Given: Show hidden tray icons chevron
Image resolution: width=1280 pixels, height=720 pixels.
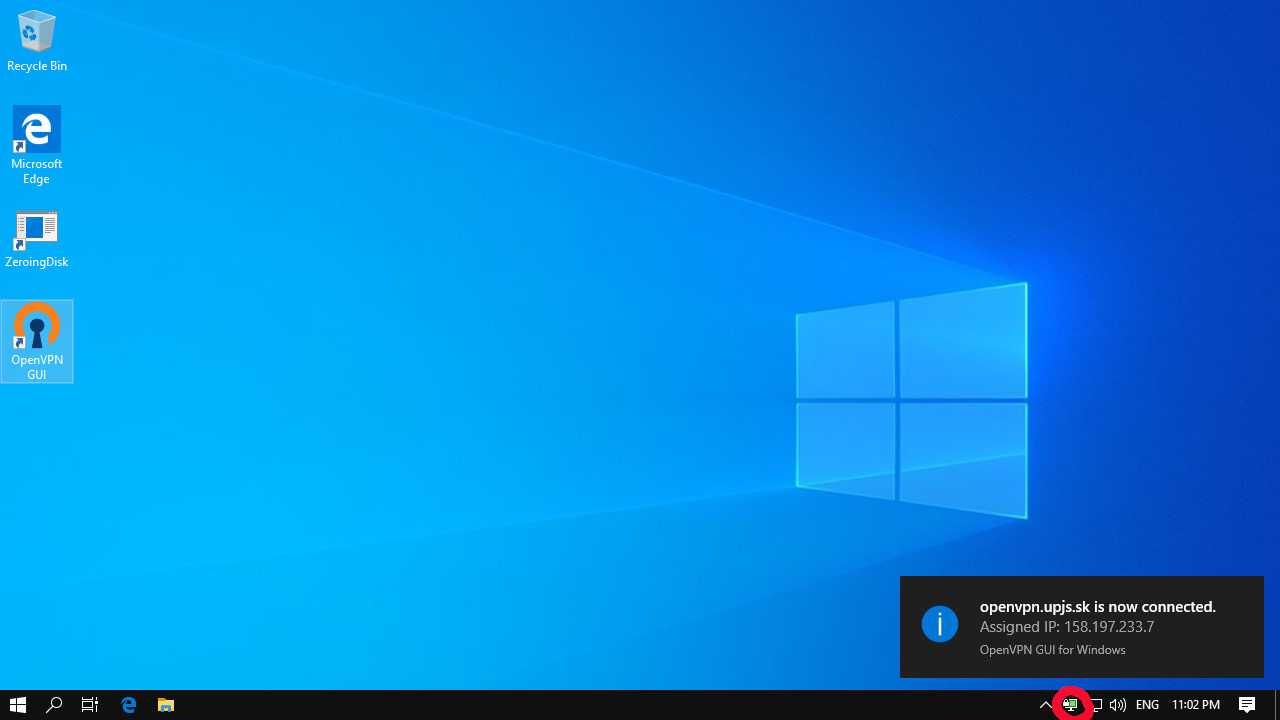Looking at the screenshot, I should (1046, 705).
